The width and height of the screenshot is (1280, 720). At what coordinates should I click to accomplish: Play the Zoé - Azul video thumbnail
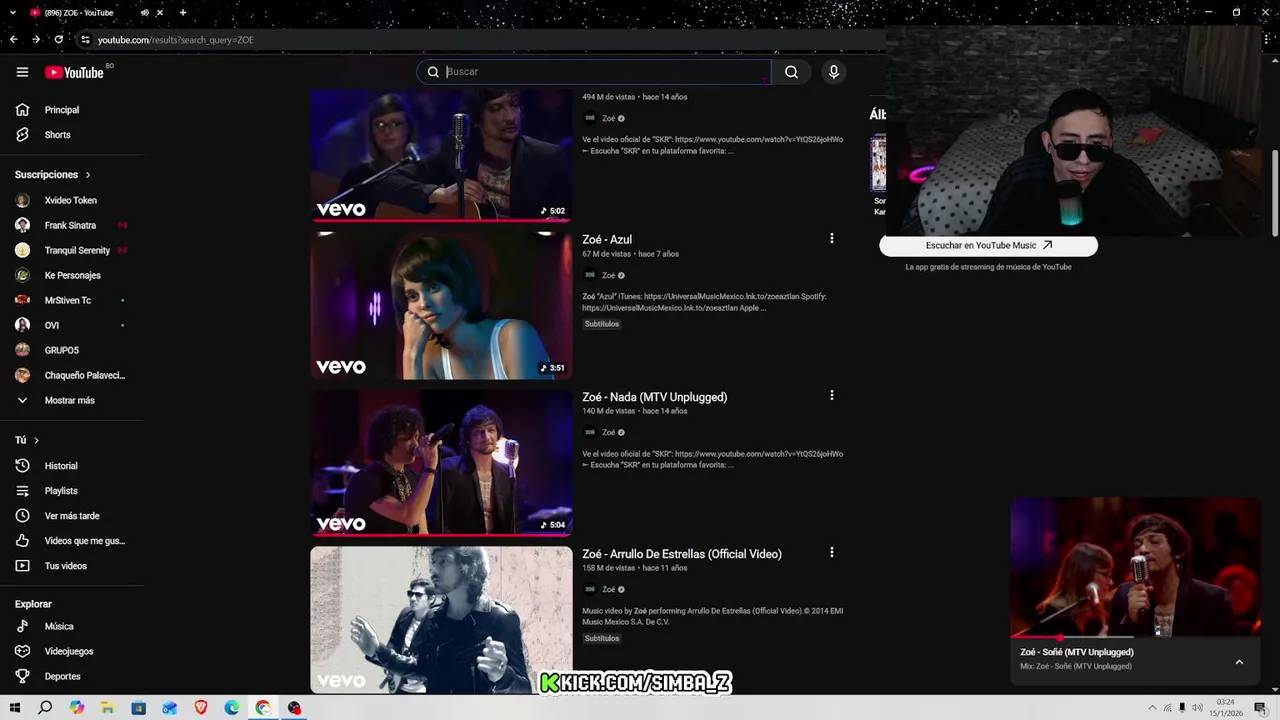coord(441,305)
